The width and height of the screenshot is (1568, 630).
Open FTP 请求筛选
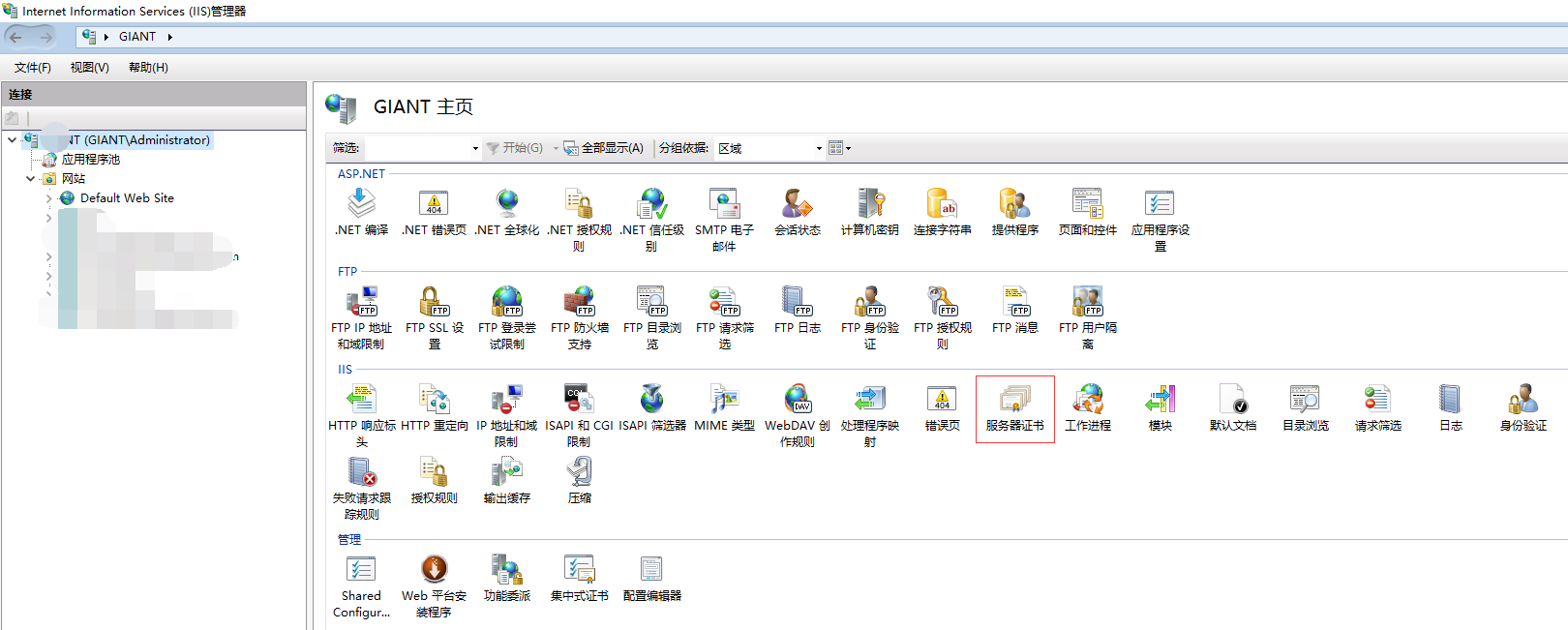click(x=724, y=317)
